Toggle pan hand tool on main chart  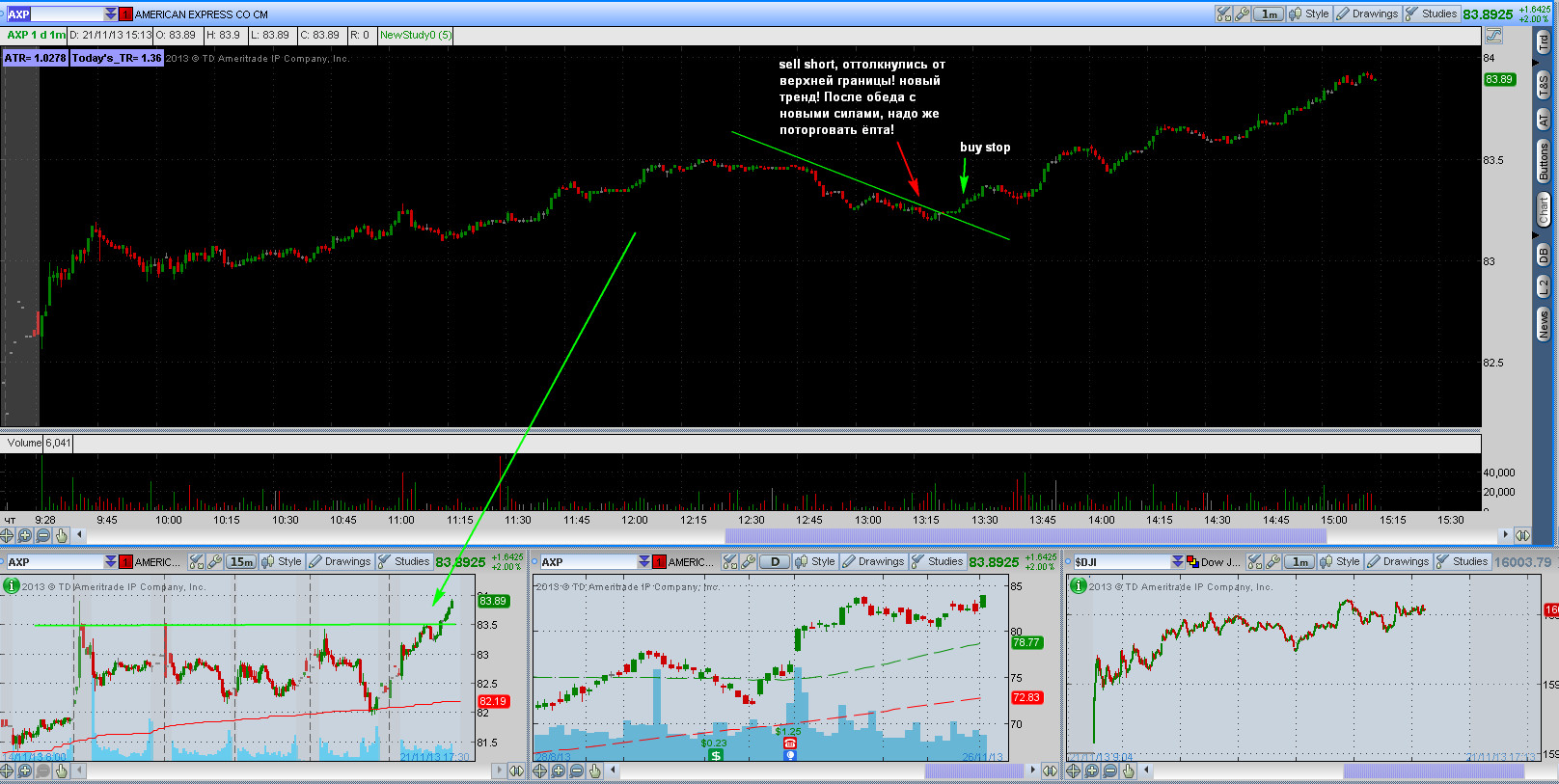click(62, 535)
